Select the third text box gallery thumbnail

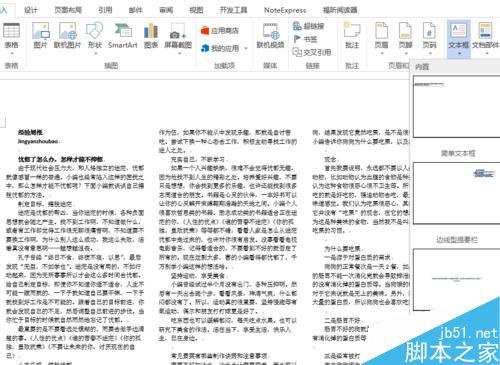tap(456, 279)
